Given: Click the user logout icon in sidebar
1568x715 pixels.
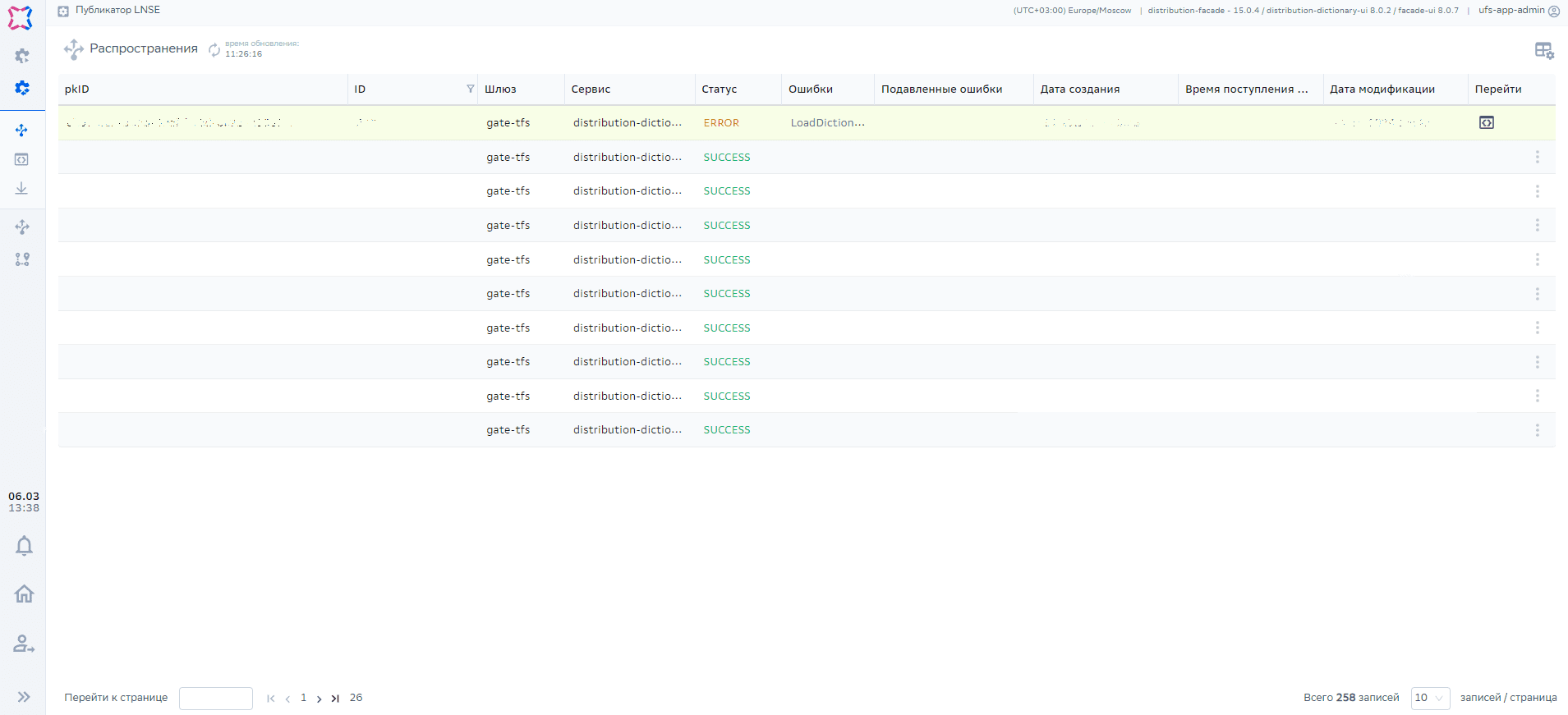Looking at the screenshot, I should 24,644.
